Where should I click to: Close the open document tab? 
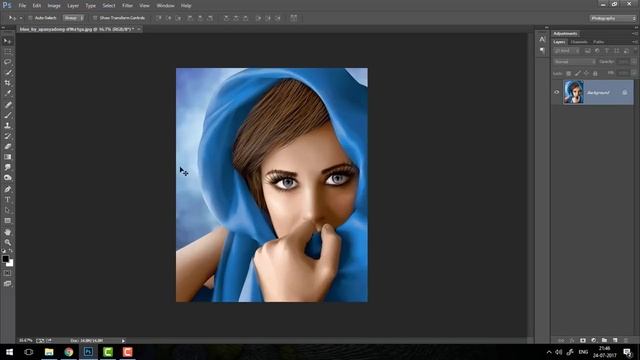(139, 29)
